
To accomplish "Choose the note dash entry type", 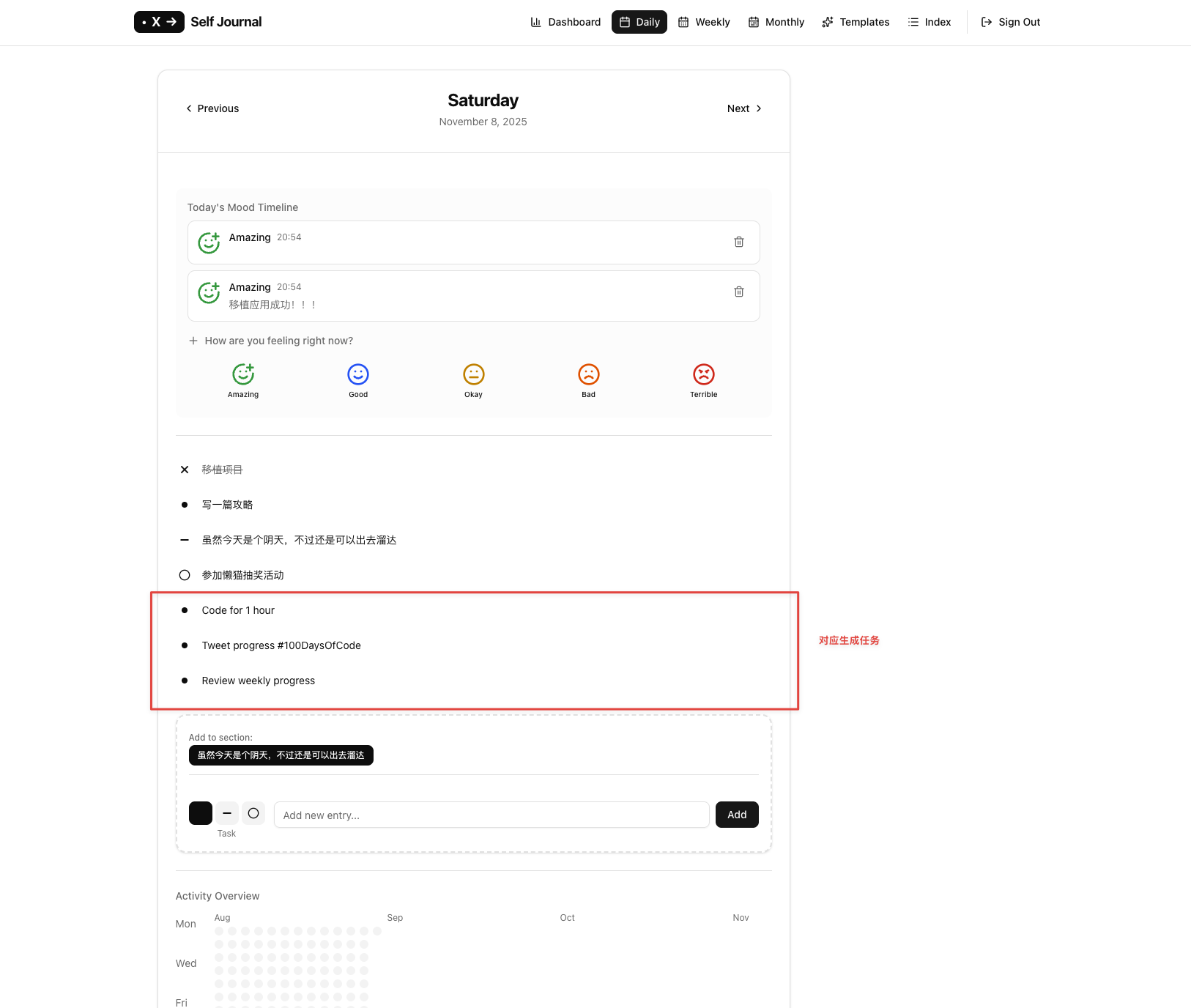I will pyautogui.click(x=227, y=813).
